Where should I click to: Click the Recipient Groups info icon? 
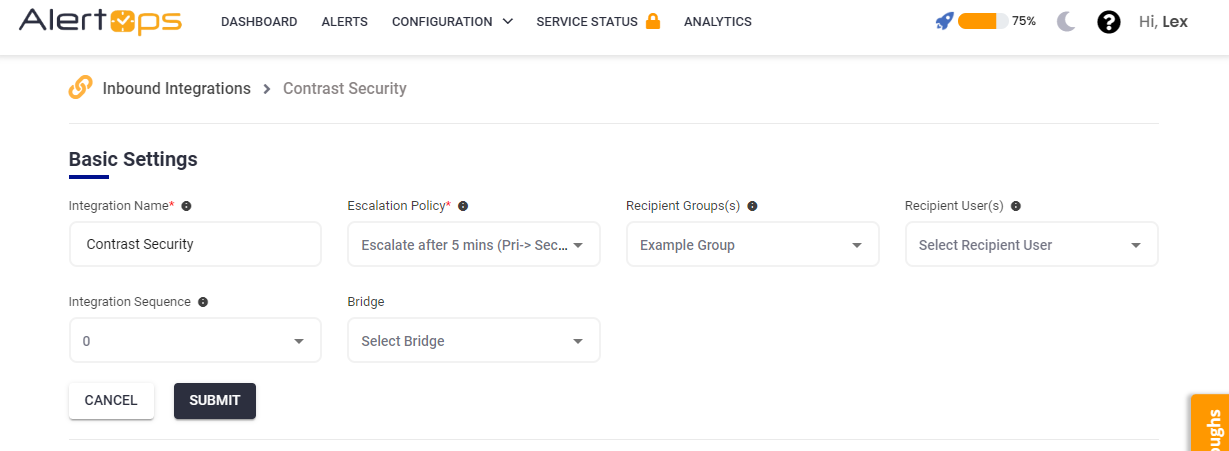pos(752,206)
